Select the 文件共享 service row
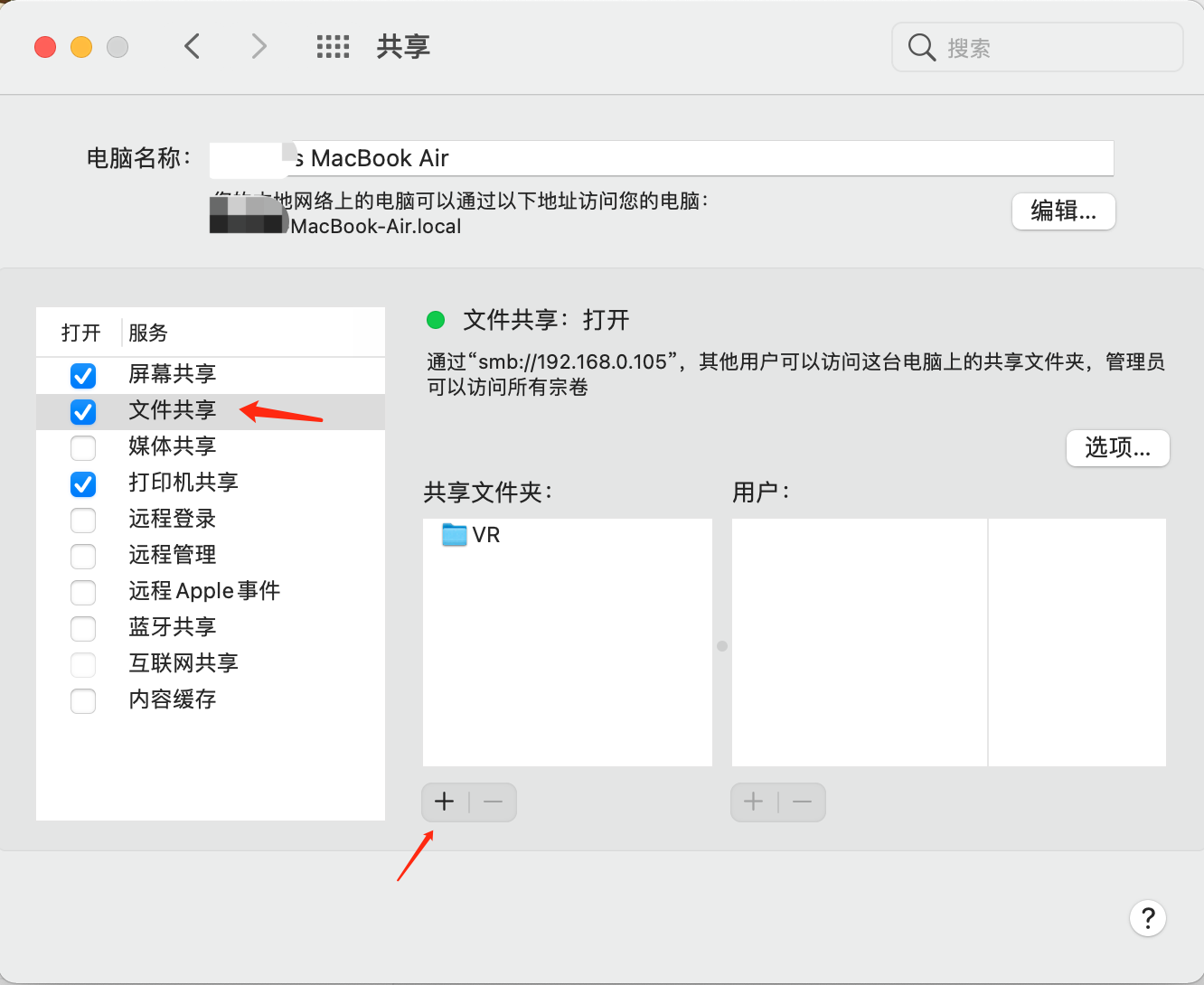Viewport: 1204px width, 985px height. click(x=211, y=411)
